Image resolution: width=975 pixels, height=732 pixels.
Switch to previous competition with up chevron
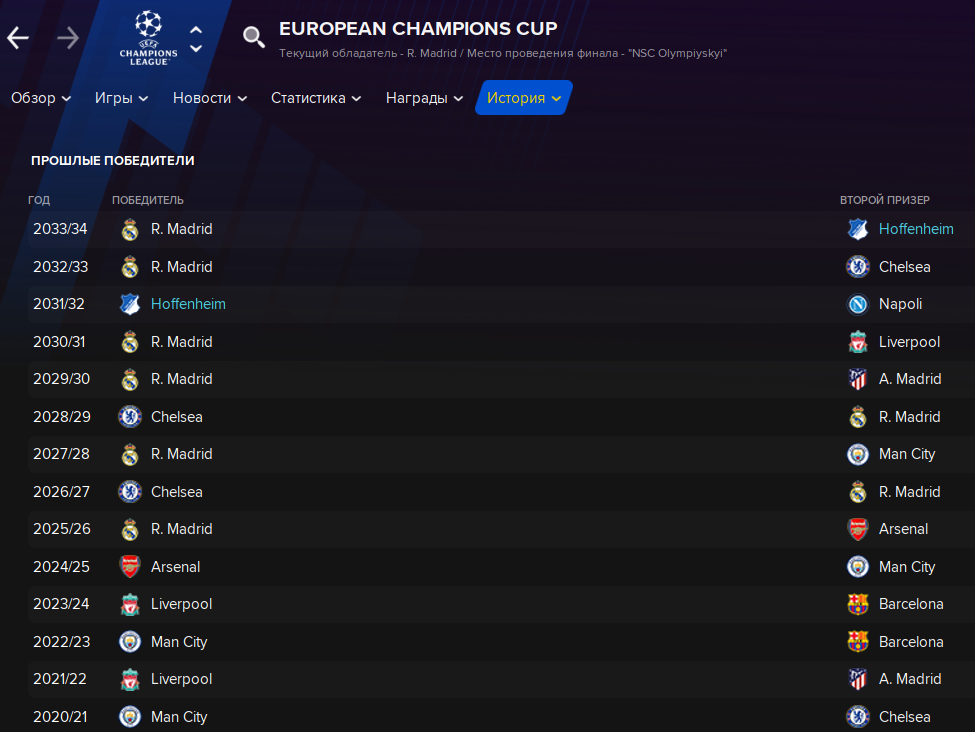196,29
